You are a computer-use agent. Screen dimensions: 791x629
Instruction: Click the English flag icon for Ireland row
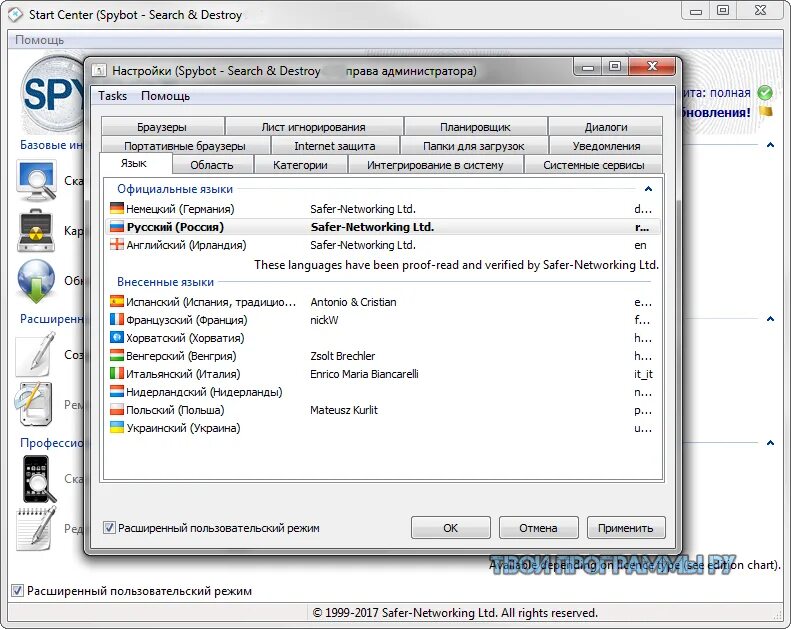click(x=117, y=245)
